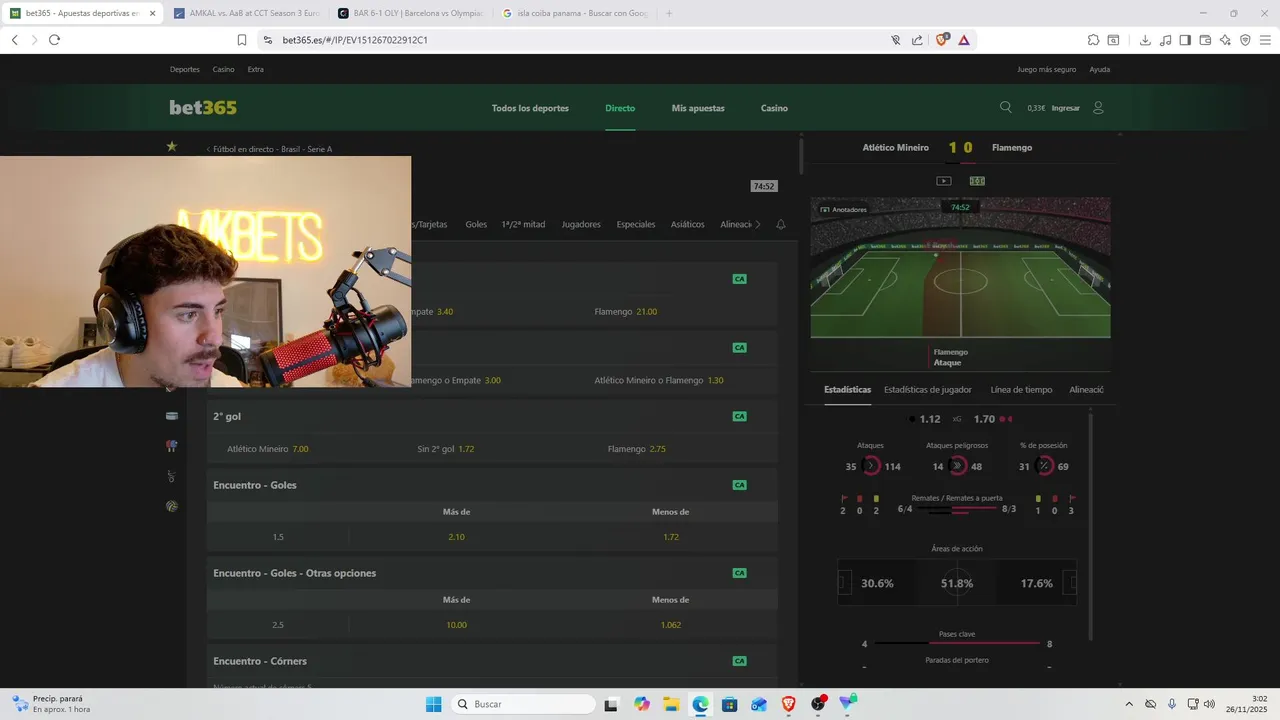This screenshot has height=720, width=1280.
Task: Go back in browser history
Action: pos(14,40)
